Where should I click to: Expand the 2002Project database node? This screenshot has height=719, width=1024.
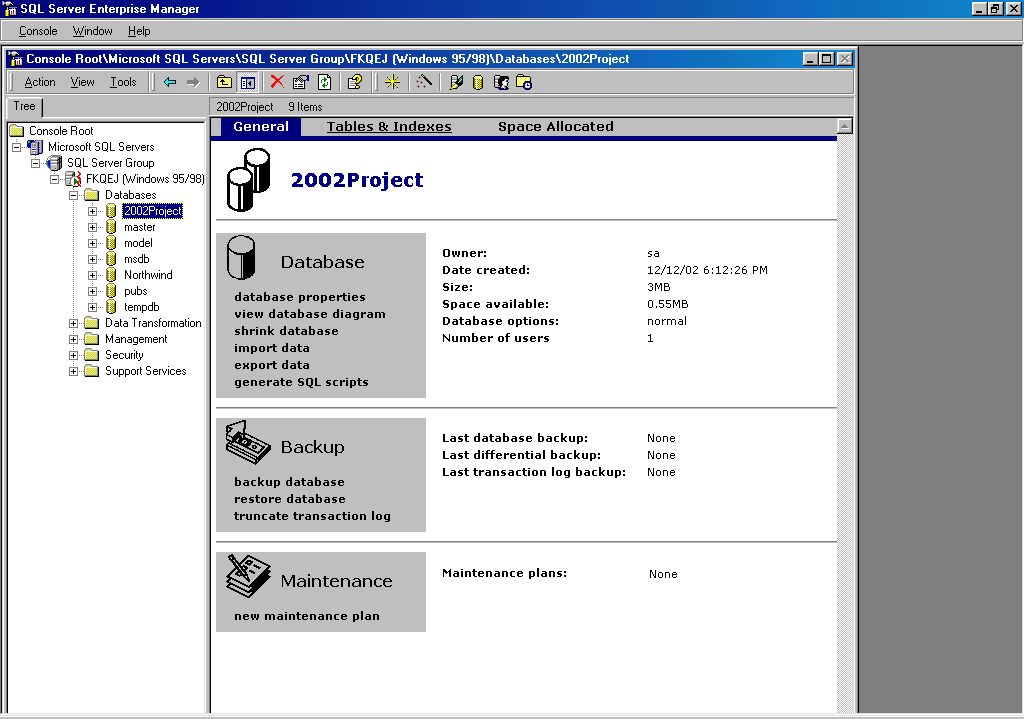92,211
